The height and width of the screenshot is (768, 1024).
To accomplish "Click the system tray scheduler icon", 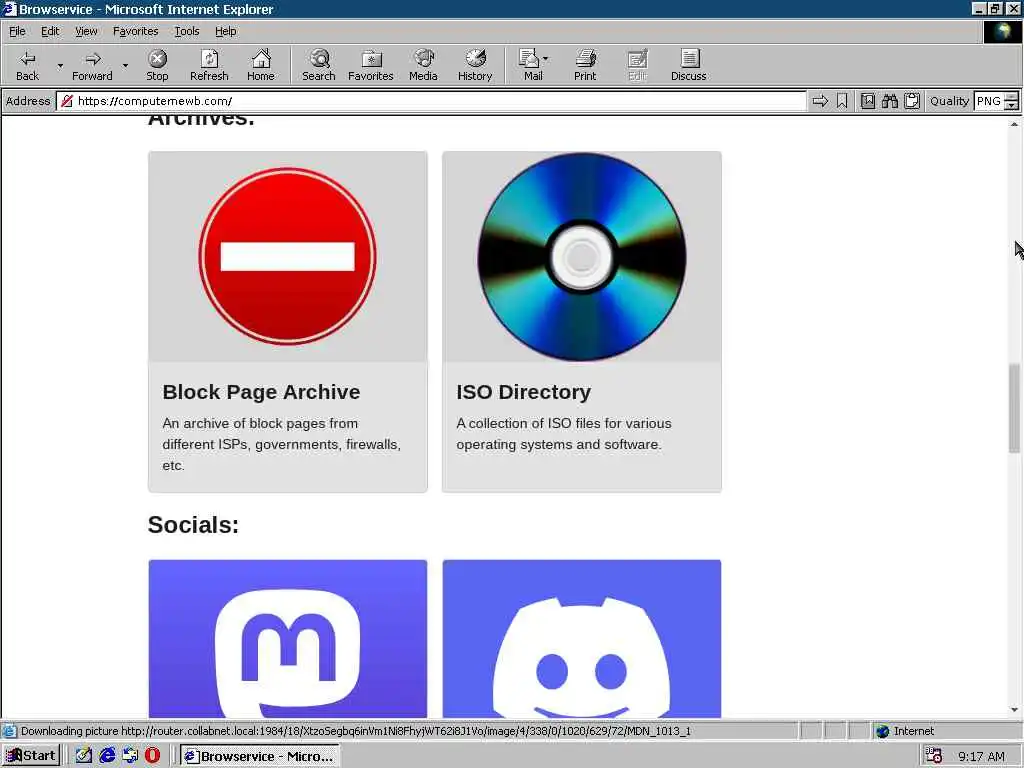I will coord(933,756).
